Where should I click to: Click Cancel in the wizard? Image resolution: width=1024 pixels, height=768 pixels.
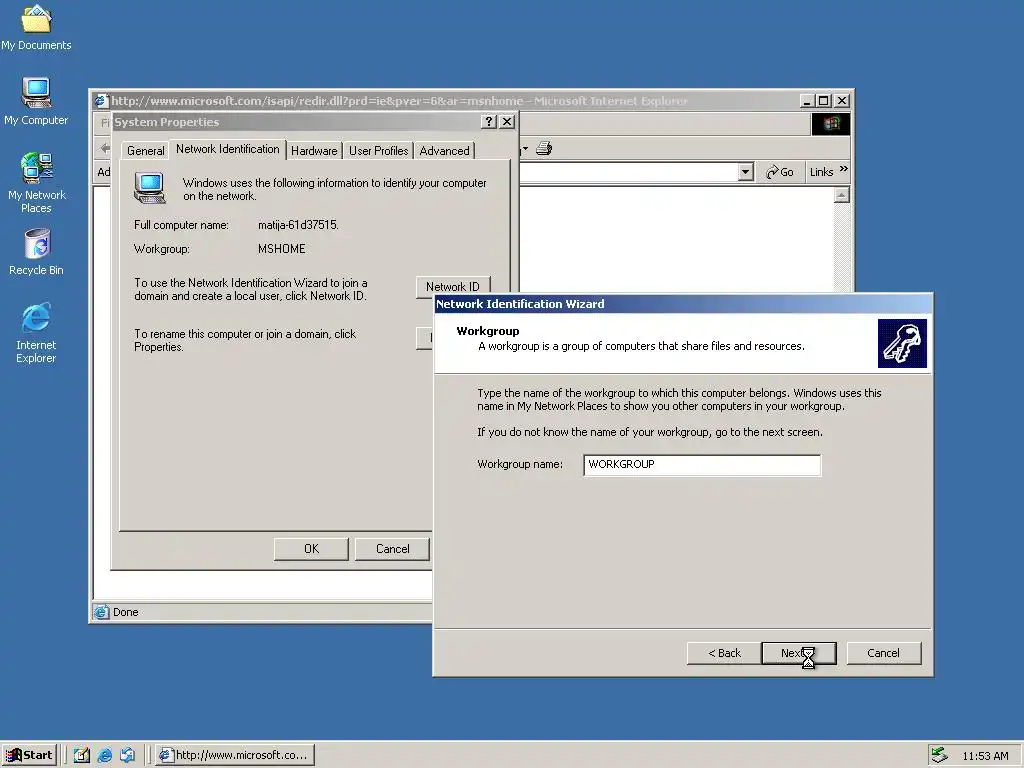pyautogui.click(x=884, y=653)
